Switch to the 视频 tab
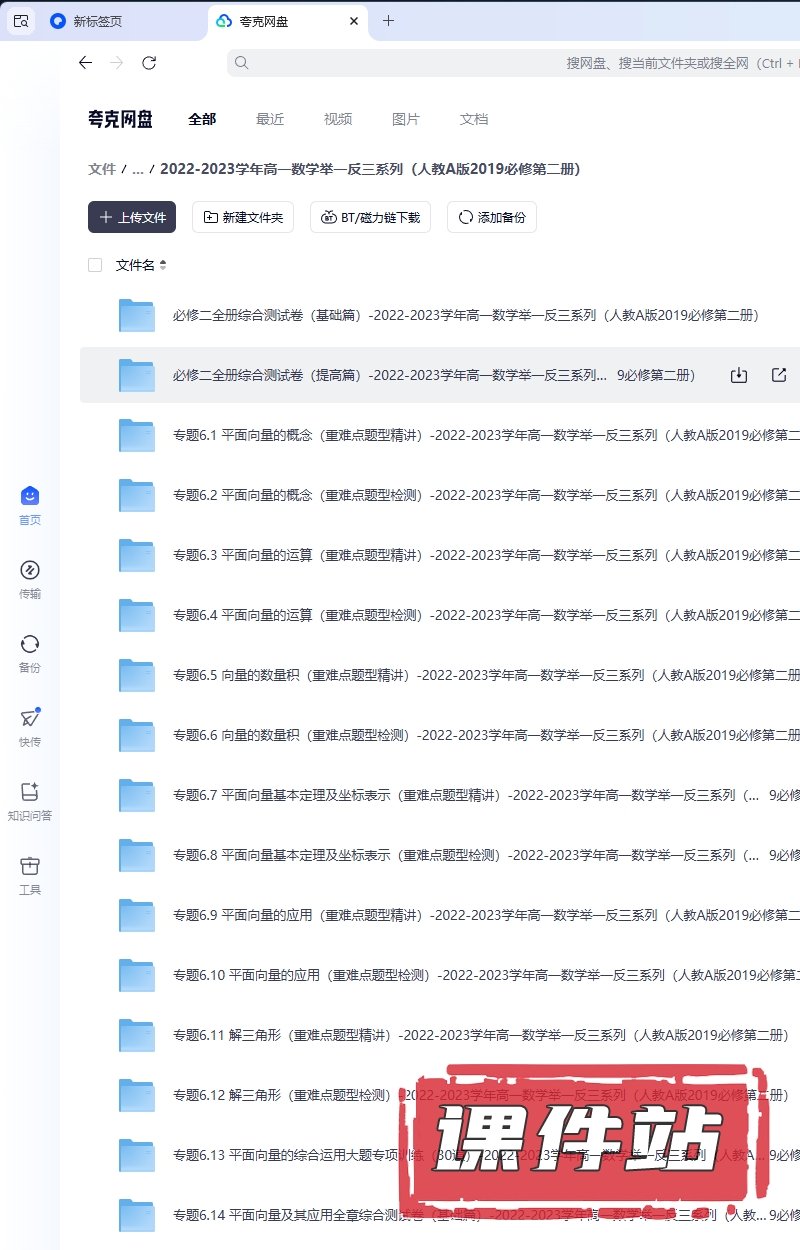 pyautogui.click(x=338, y=119)
